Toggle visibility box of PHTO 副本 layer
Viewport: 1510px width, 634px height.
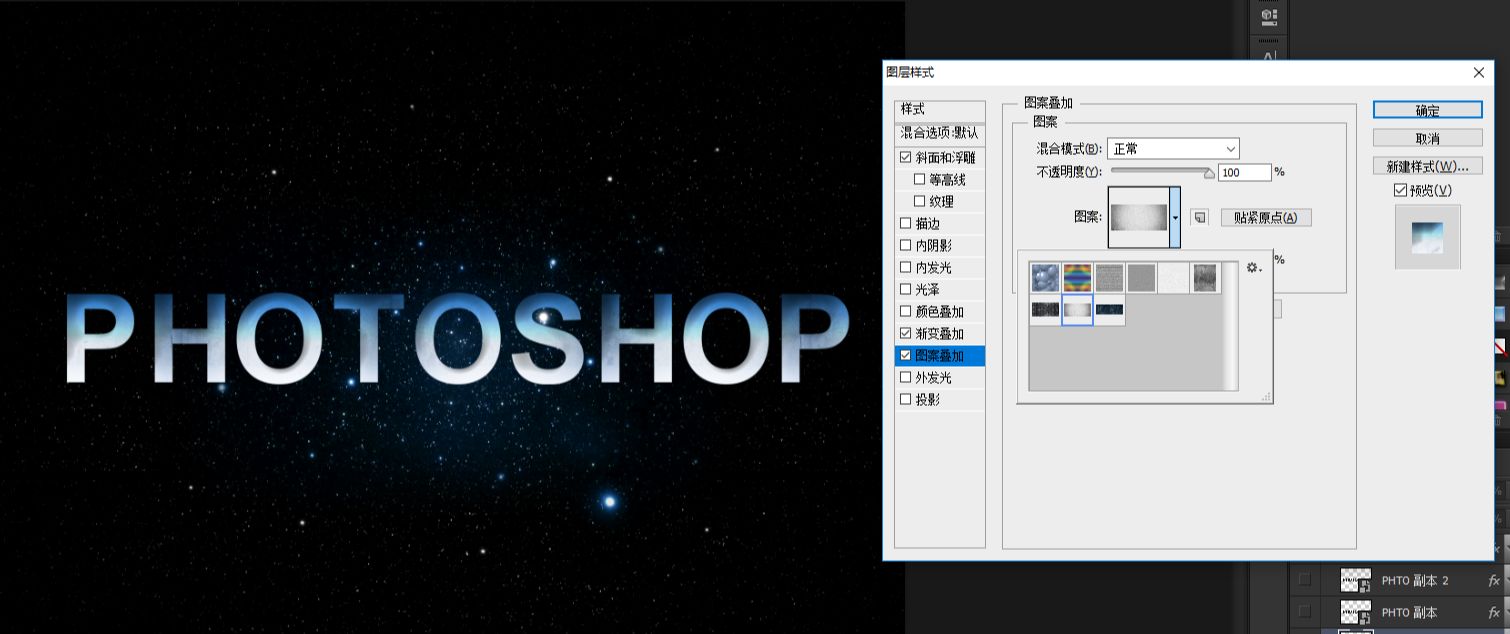click(1304, 611)
